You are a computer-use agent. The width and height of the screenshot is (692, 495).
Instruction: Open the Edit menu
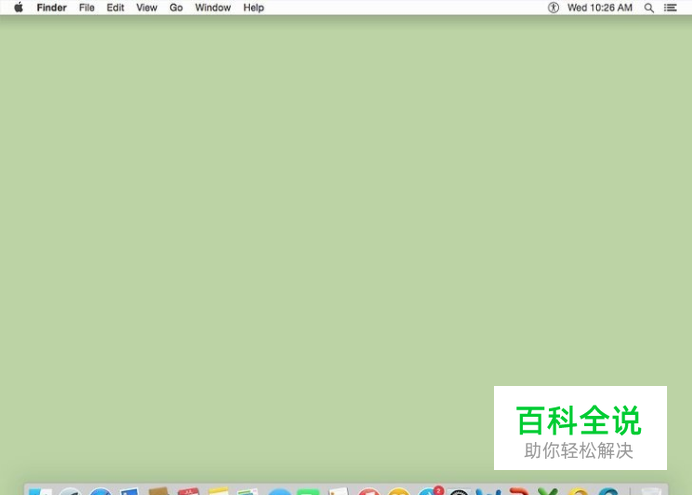[115, 8]
